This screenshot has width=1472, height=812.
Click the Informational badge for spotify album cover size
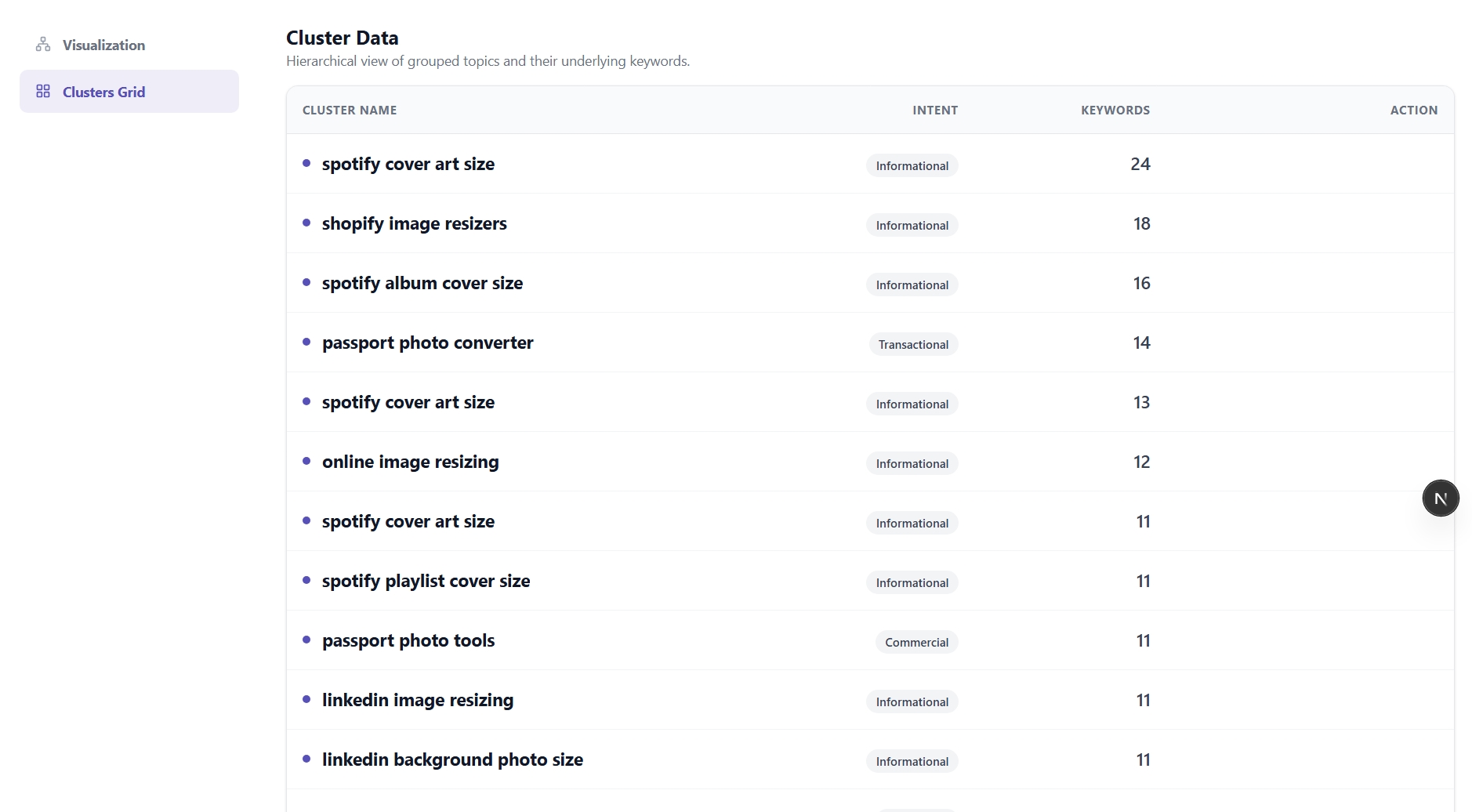pos(912,285)
